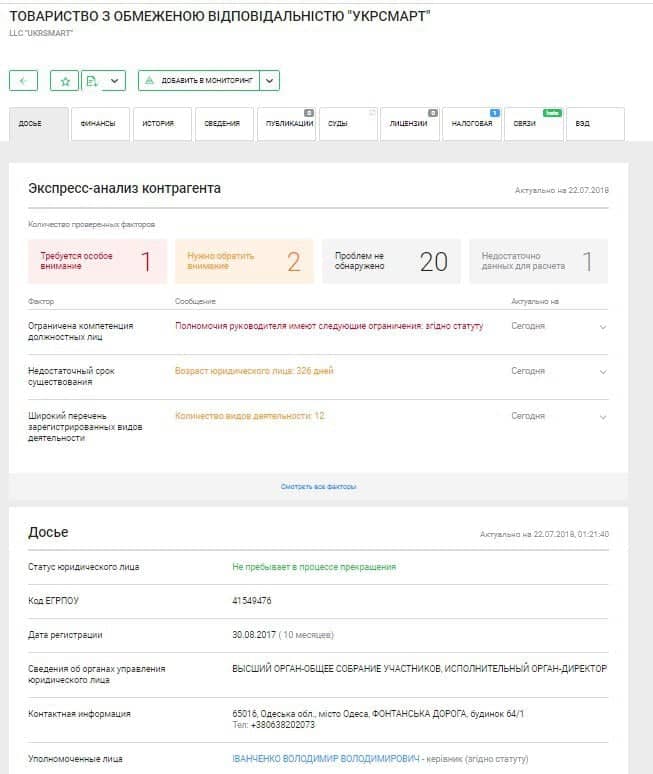Select Проблем не обнаружено card
Screen dimensions: 653x774
tap(391, 261)
